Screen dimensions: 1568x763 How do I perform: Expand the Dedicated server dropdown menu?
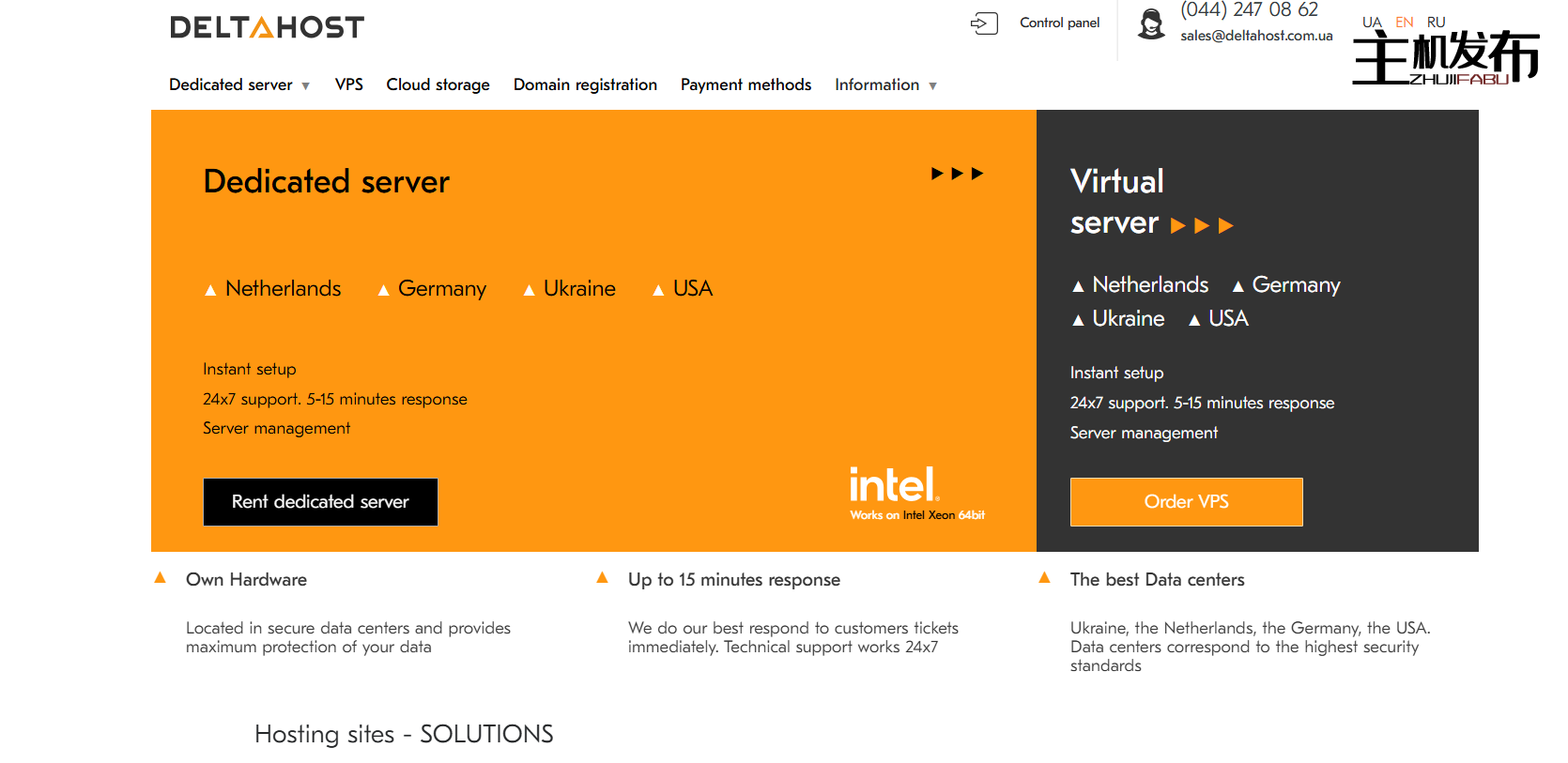click(238, 85)
